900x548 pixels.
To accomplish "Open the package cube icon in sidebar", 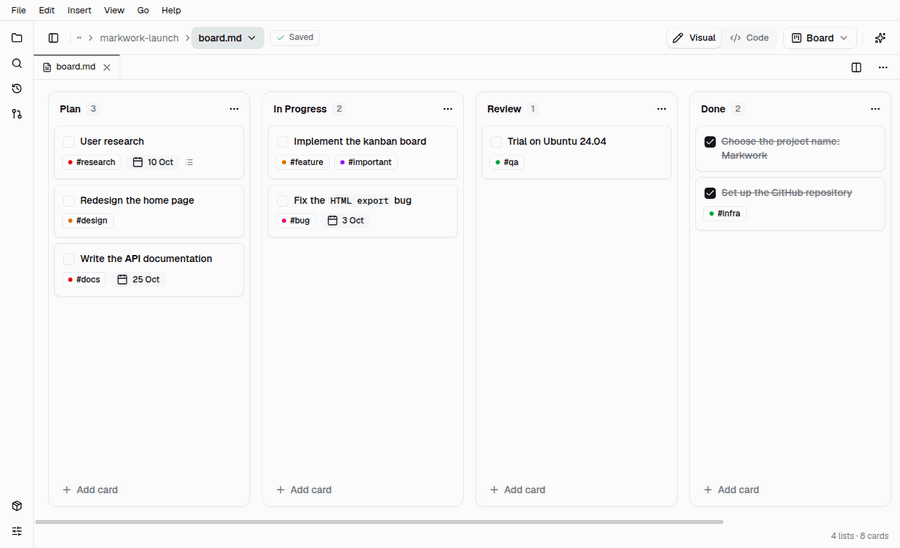I will point(17,506).
